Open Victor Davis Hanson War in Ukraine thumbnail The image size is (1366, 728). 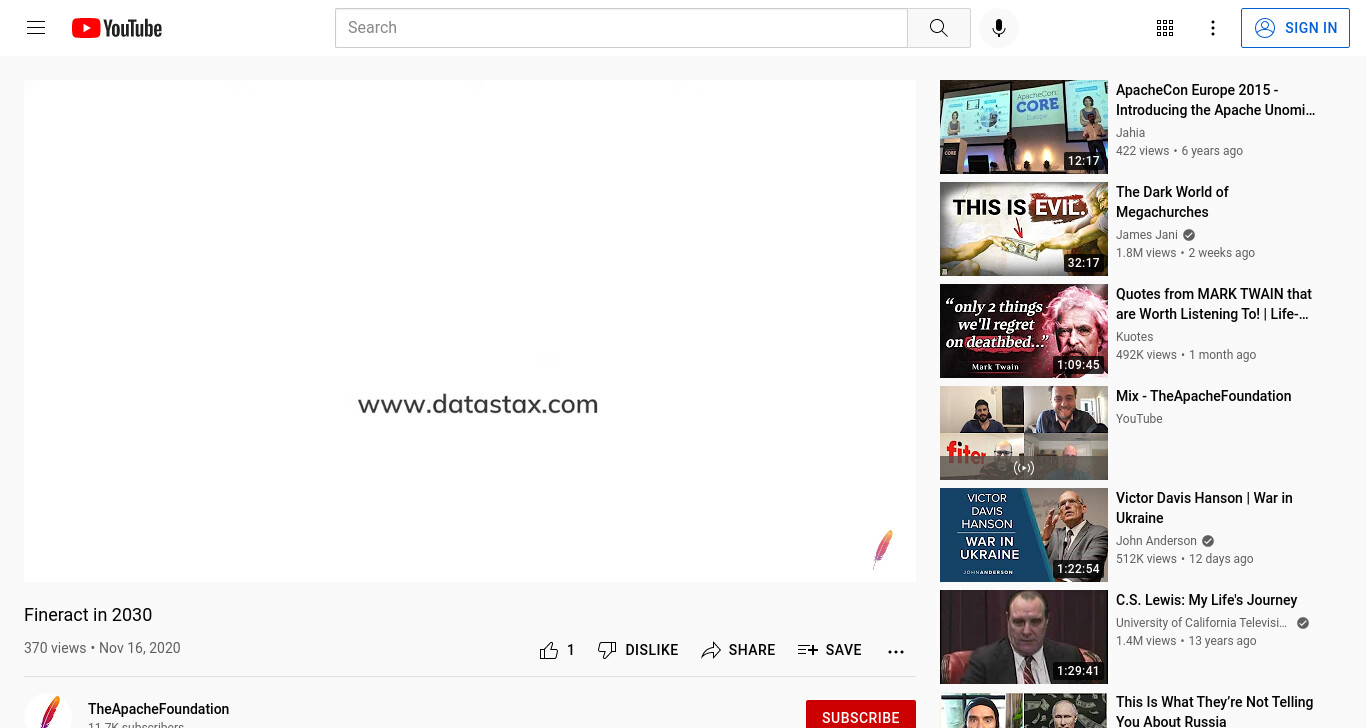(1024, 535)
